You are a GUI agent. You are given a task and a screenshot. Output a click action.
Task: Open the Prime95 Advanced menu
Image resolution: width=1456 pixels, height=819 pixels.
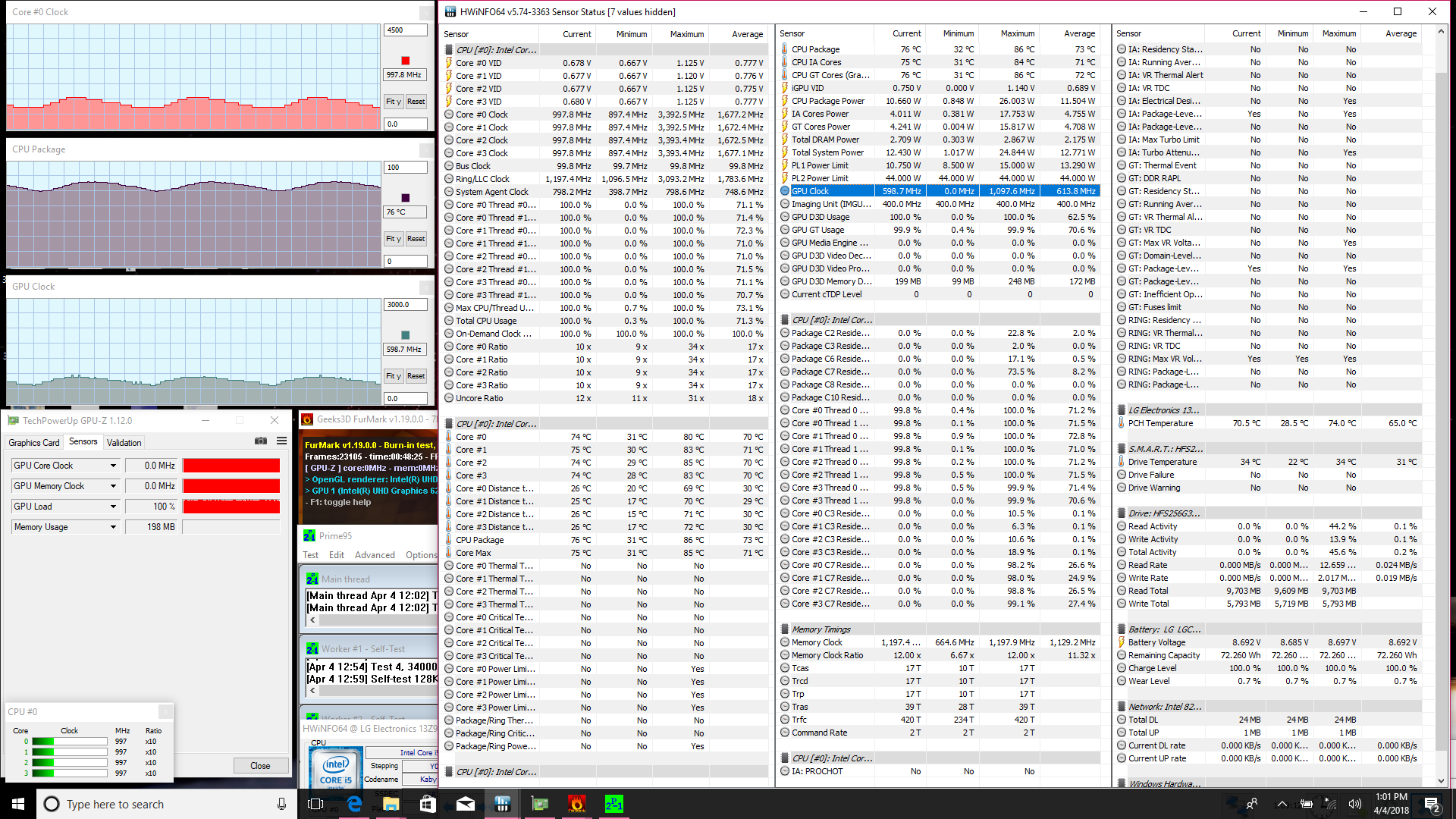pos(375,555)
